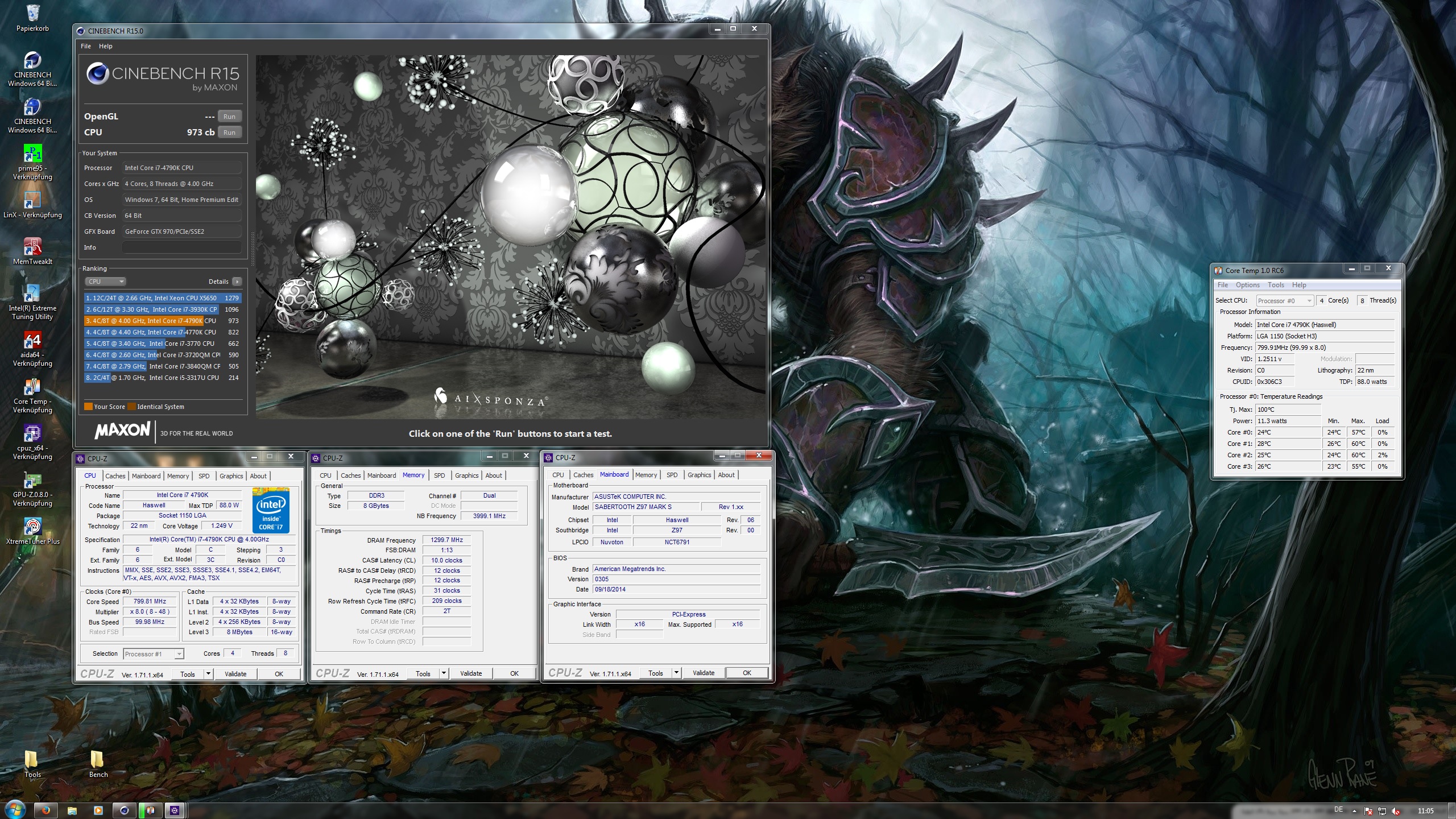The width and height of the screenshot is (1456, 819).
Task: Switch to Core Temp via its taskbar button
Action: (x=150, y=810)
